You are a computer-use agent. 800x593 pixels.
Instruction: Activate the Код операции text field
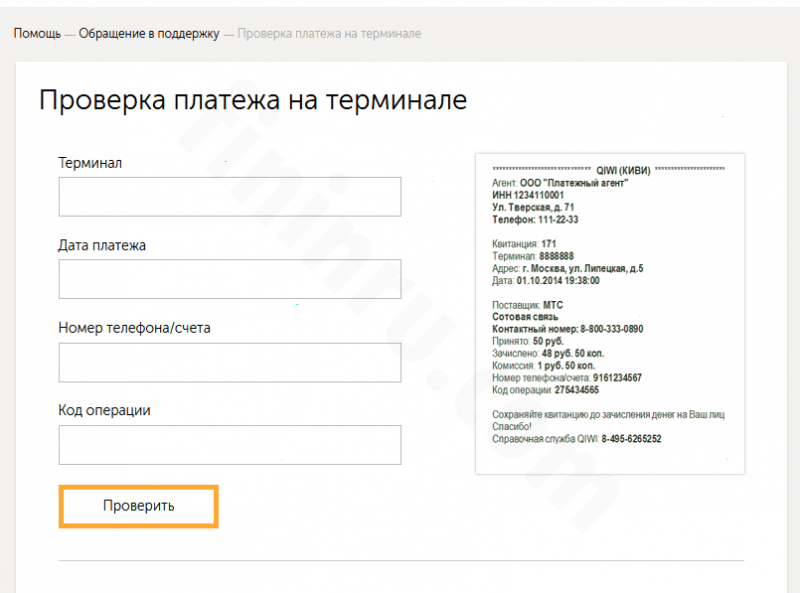[230, 445]
